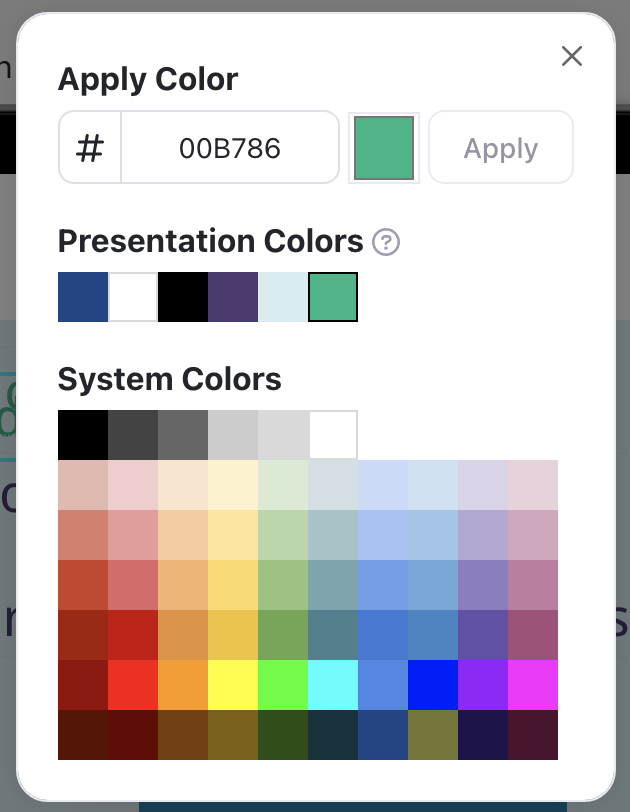This screenshot has height=812, width=630.
Task: Select the pale blue presentation color
Action: coord(283,297)
